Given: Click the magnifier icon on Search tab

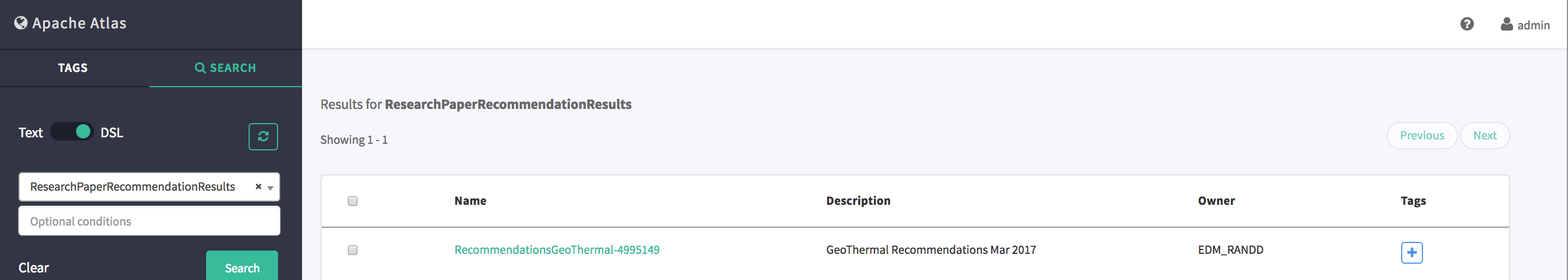Looking at the screenshot, I should click(x=200, y=68).
